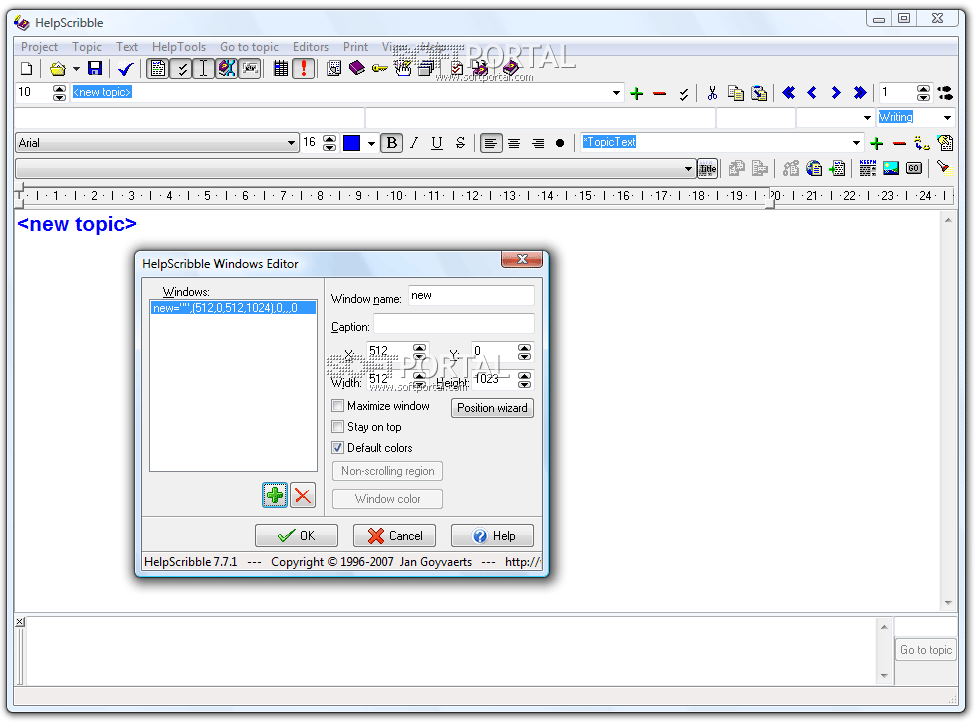This screenshot has height=725, width=978.
Task: Open the Writing status dropdown
Action: [x=947, y=117]
